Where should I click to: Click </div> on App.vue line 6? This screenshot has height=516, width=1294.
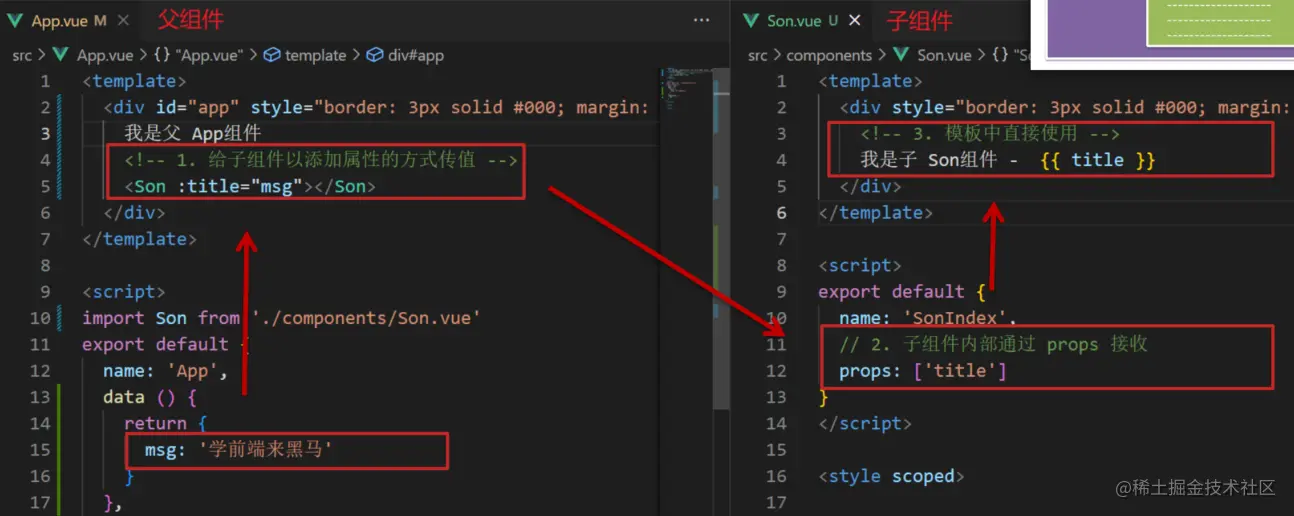point(134,212)
